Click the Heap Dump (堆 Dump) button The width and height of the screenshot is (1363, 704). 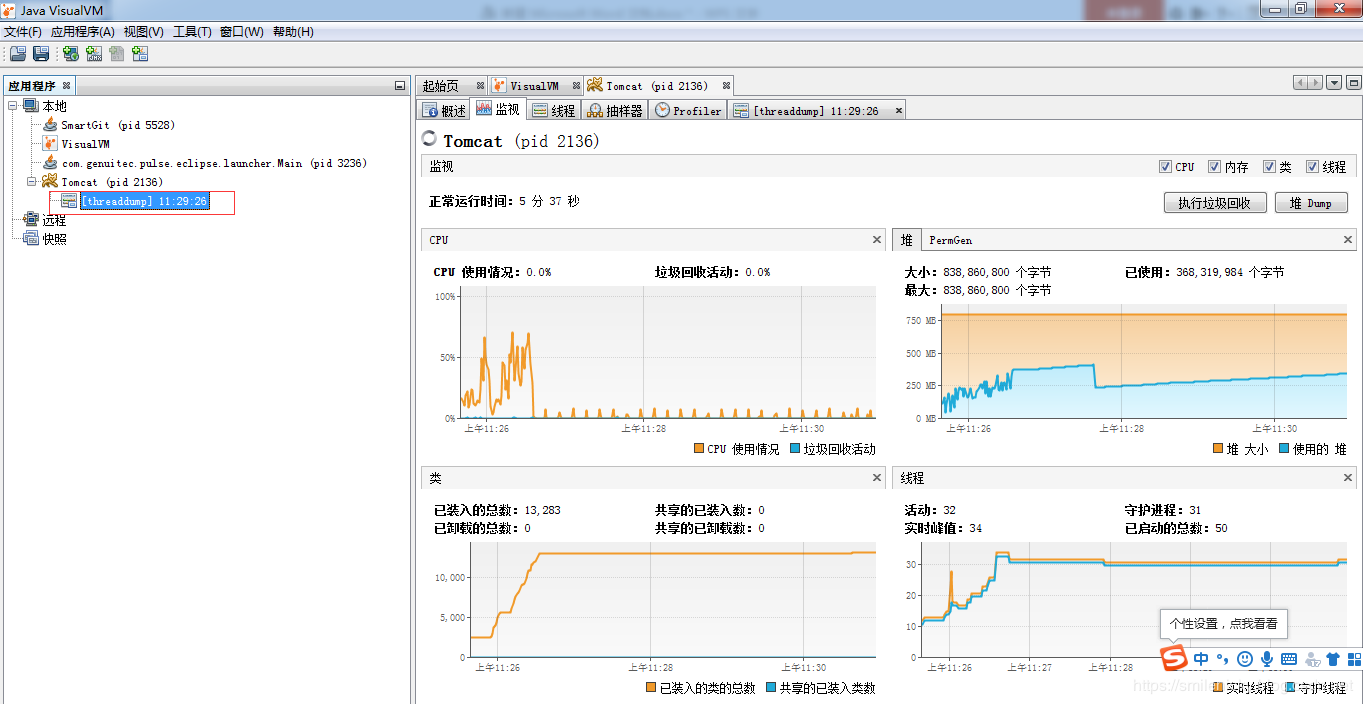pyautogui.click(x=1312, y=203)
